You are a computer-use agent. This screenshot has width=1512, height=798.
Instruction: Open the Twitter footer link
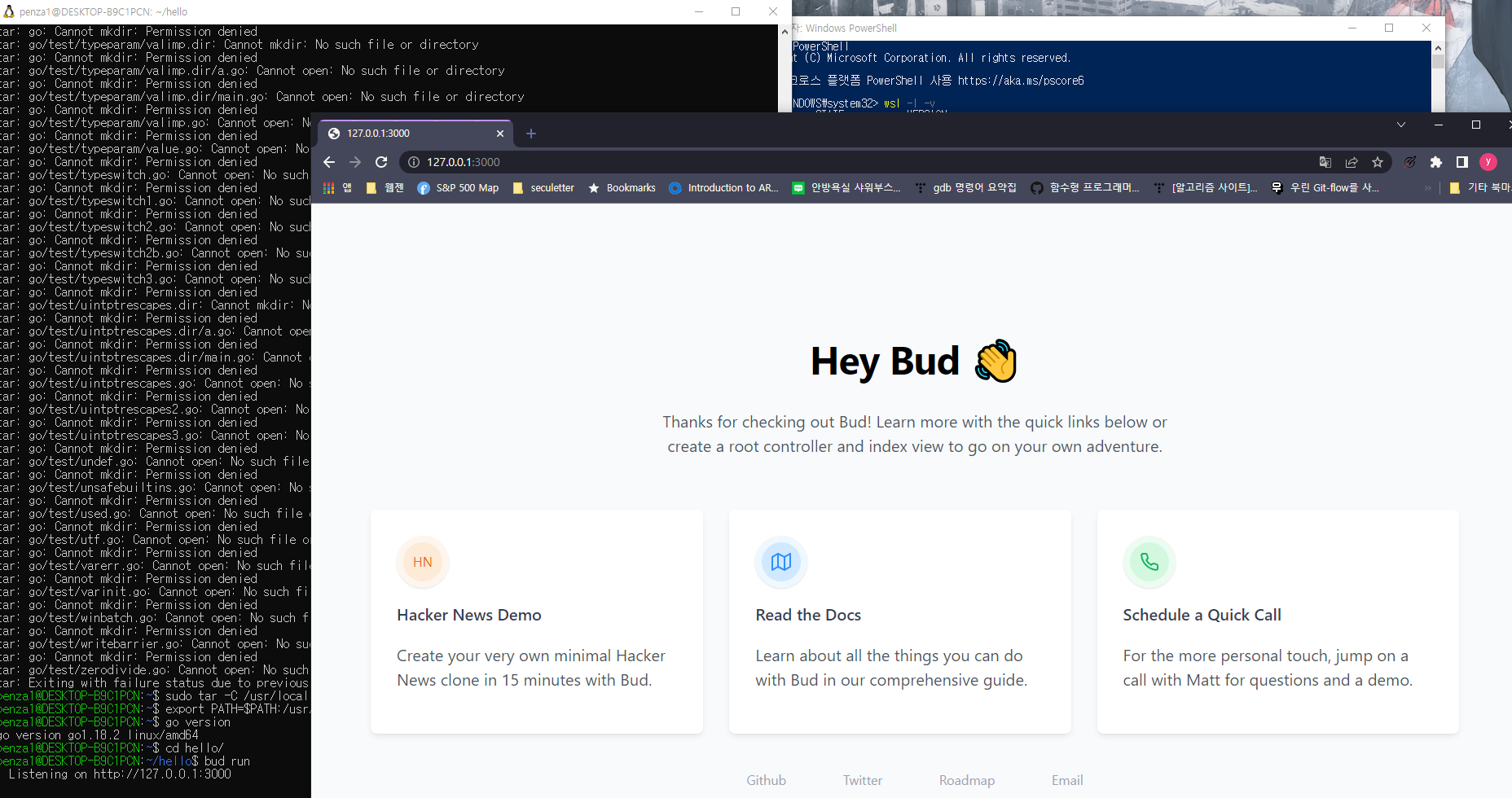pyautogui.click(x=863, y=780)
